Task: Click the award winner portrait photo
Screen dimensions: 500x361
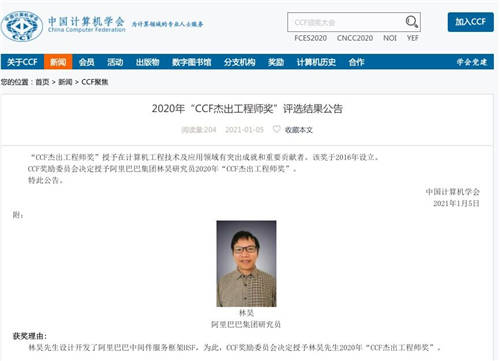Action: click(246, 263)
